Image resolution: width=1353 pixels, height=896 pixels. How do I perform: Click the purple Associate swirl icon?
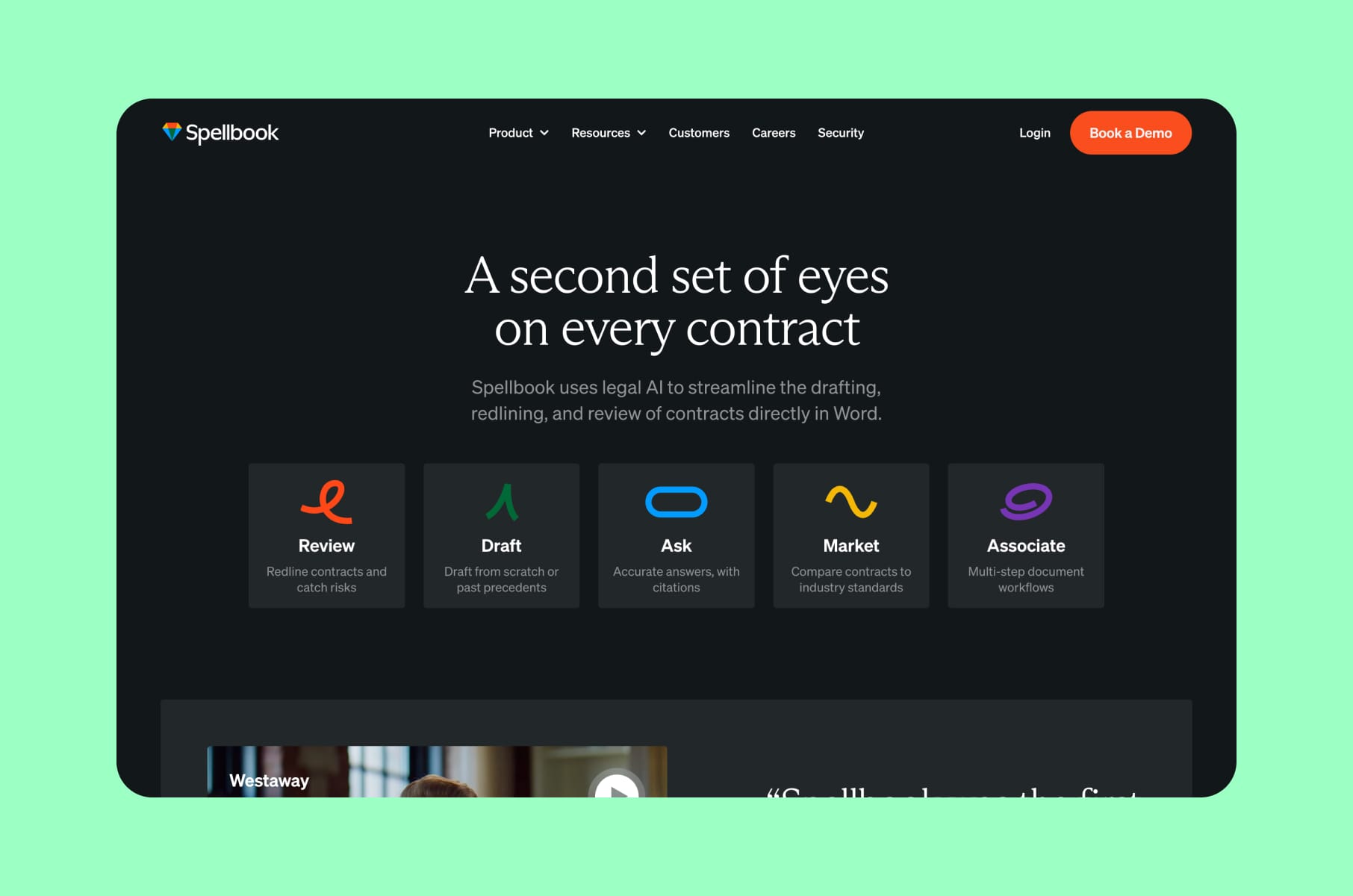point(1026,502)
